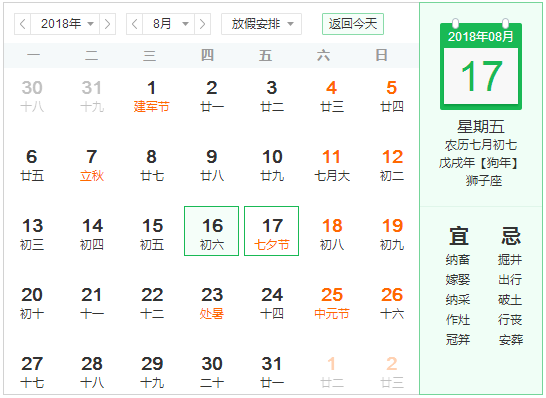The image size is (546, 398).
Task: Select August 28 十八
Action: pos(92,372)
